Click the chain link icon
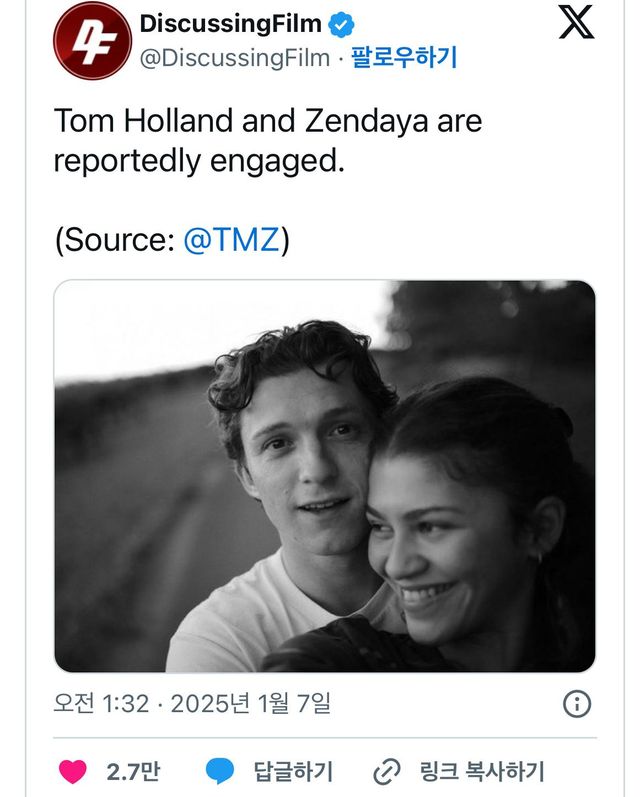This screenshot has height=797, width=640. point(386,771)
